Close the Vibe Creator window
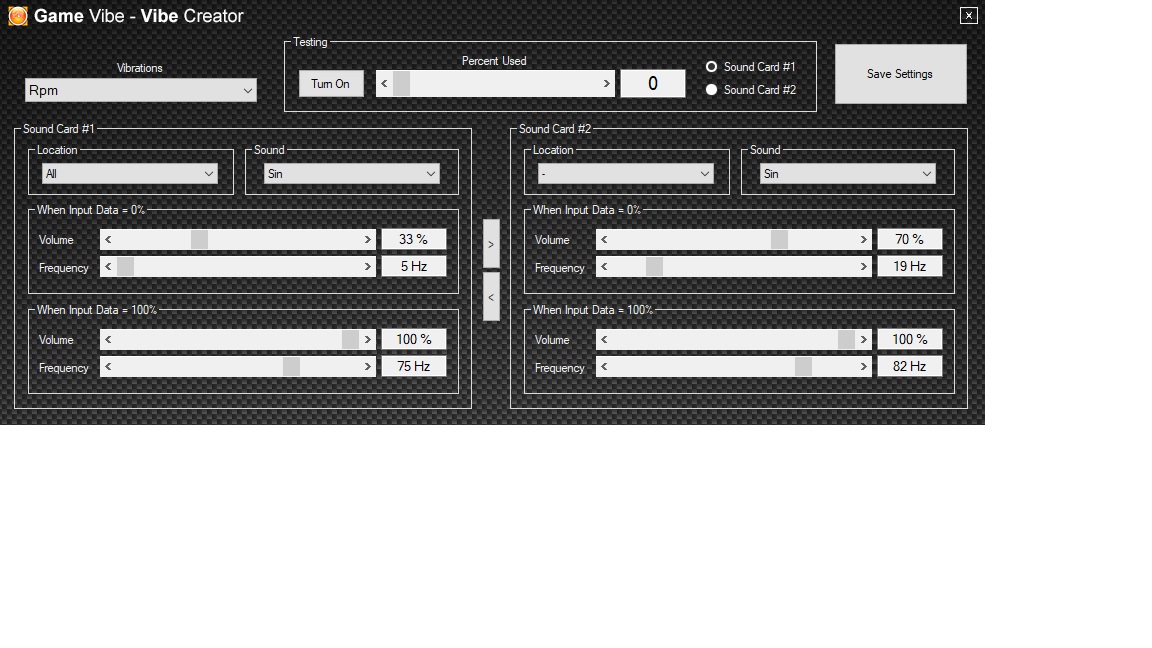The image size is (1152, 648). [968, 15]
